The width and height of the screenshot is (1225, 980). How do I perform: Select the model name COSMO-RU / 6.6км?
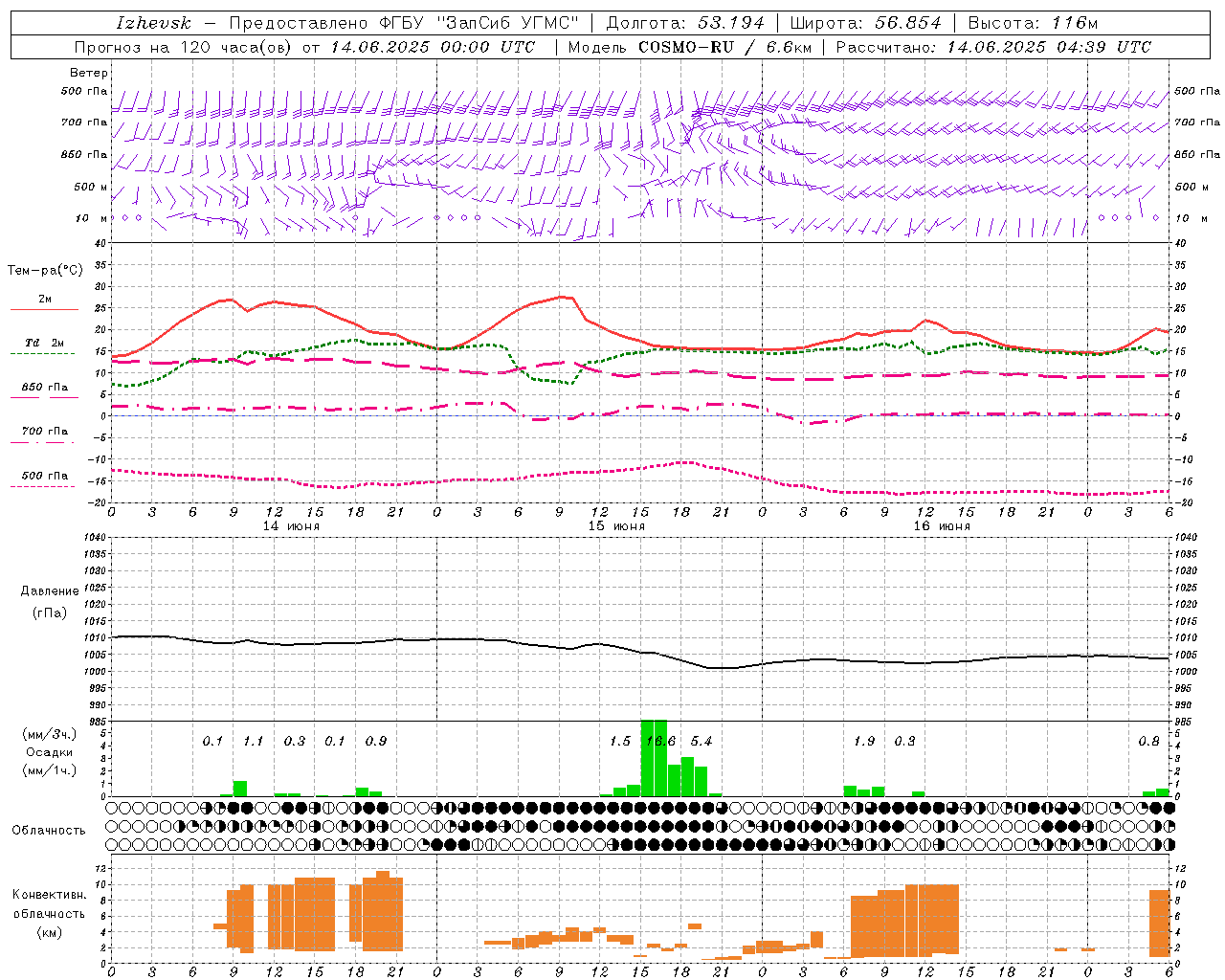(x=724, y=47)
